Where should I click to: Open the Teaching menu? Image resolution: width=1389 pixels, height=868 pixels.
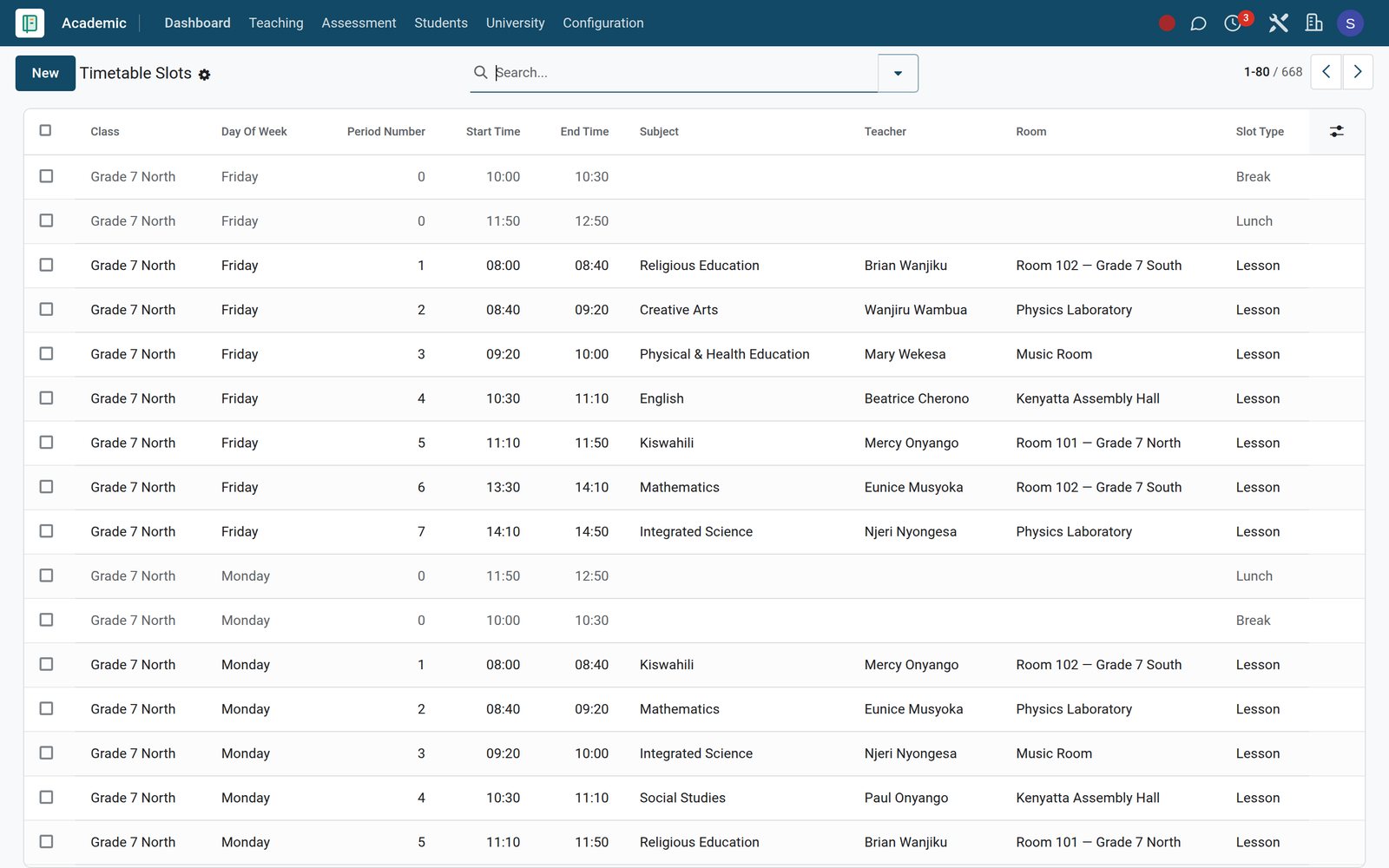(276, 23)
